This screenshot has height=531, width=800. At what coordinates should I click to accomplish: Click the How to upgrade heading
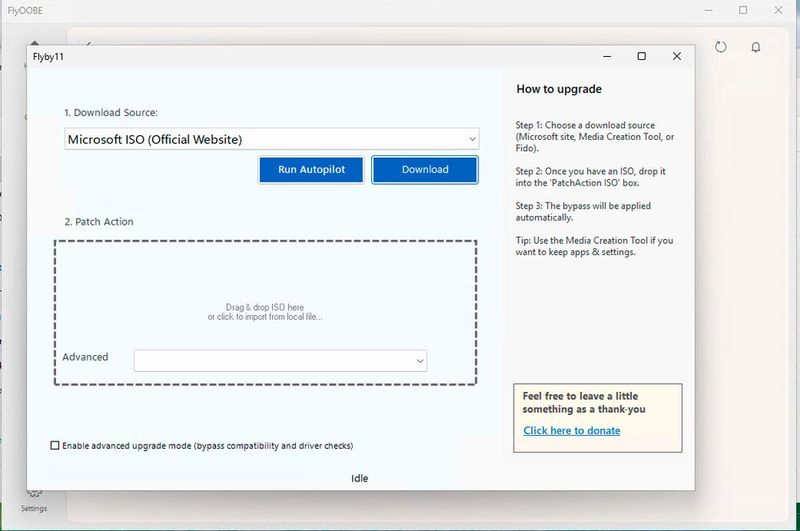click(x=559, y=89)
